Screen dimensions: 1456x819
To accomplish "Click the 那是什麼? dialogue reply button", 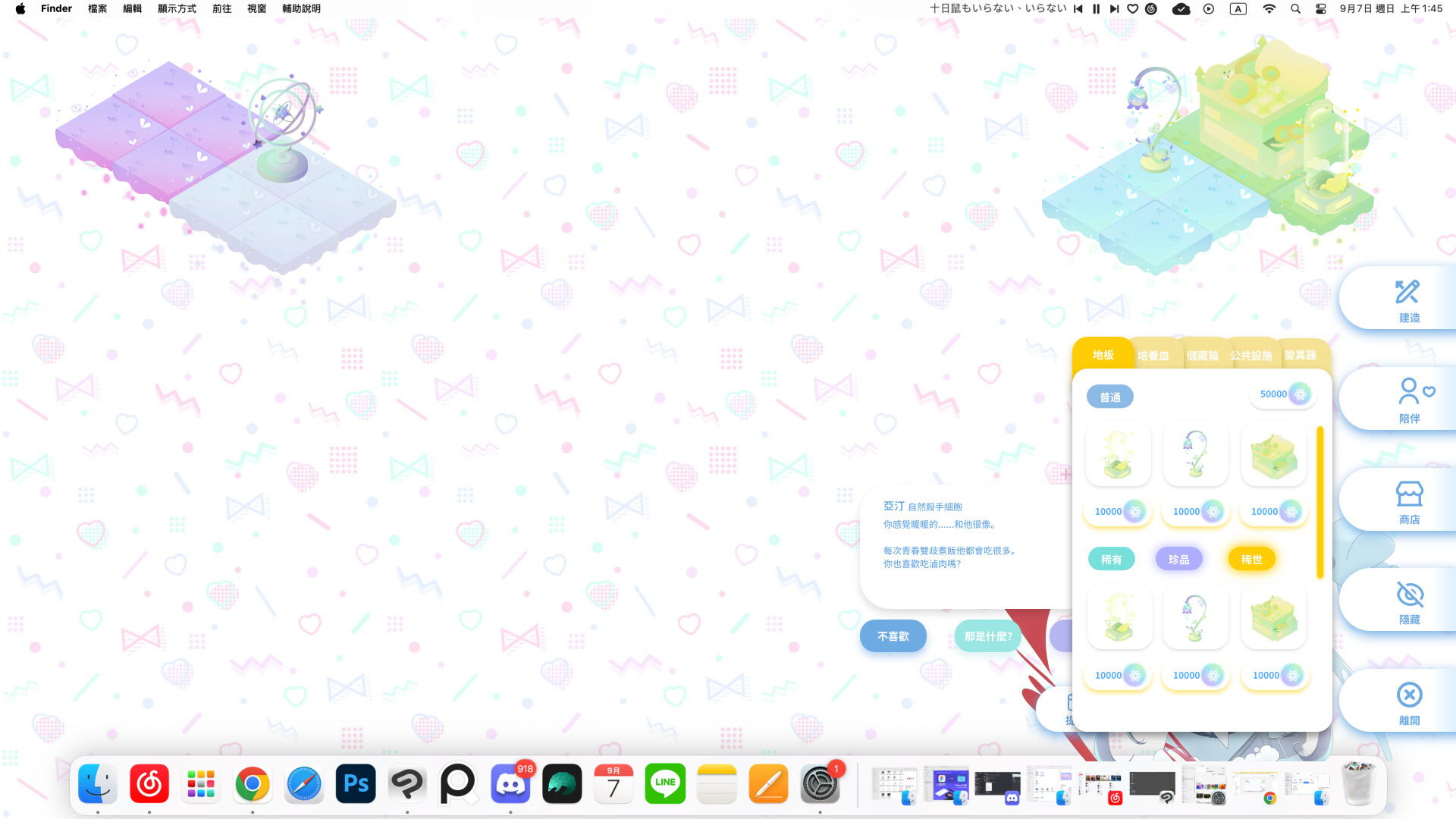I will (x=987, y=635).
